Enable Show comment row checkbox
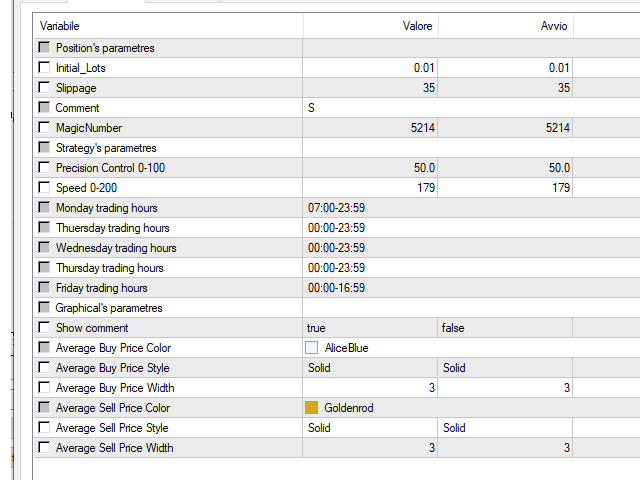This screenshot has height=480, width=640. click(43, 328)
